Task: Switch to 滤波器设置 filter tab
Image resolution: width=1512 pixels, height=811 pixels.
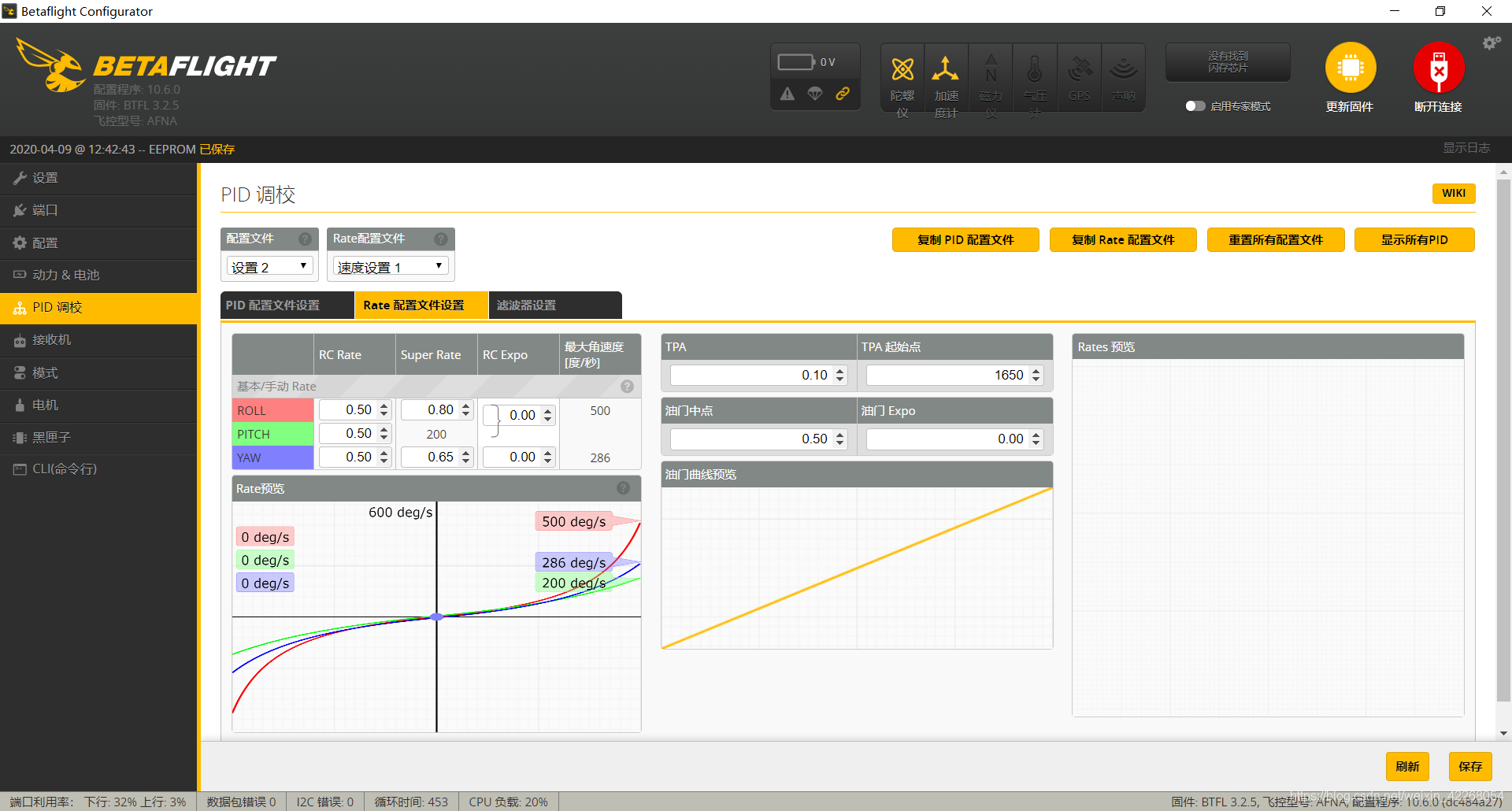Action: coord(555,306)
